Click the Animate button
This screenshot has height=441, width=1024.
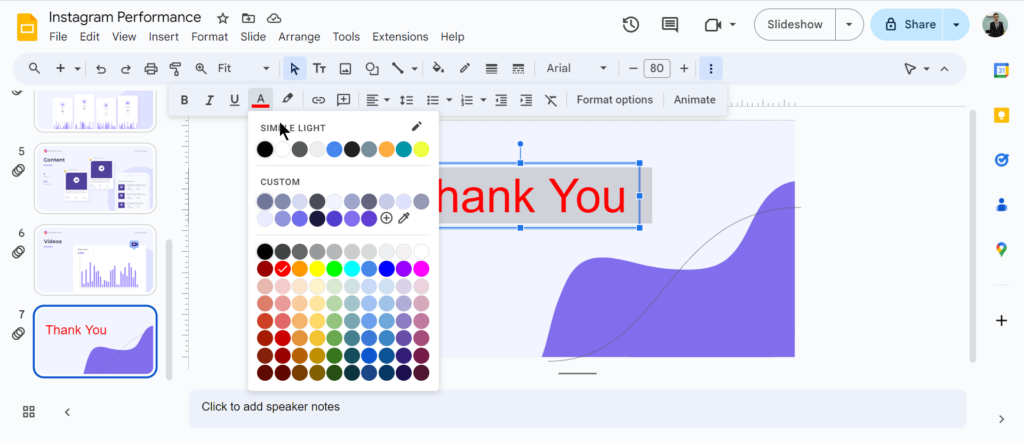(694, 100)
